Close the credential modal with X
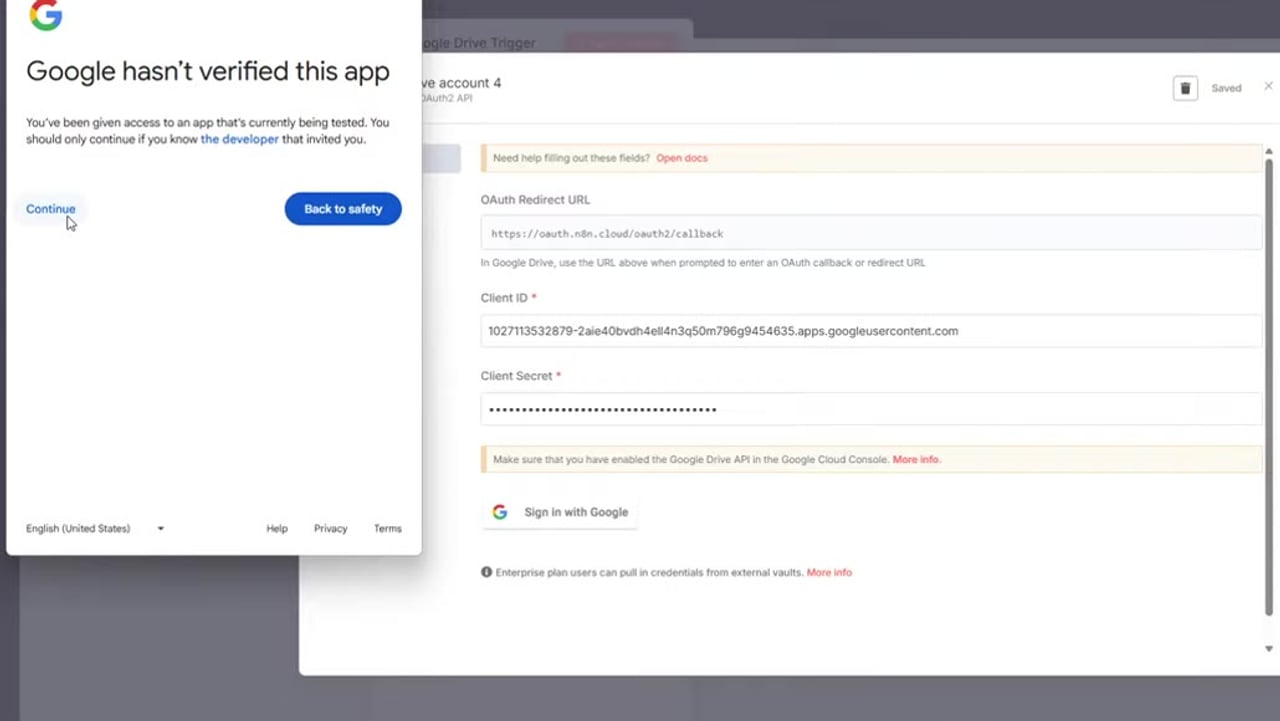Screen dimensions: 1280x721 click(x=1268, y=87)
